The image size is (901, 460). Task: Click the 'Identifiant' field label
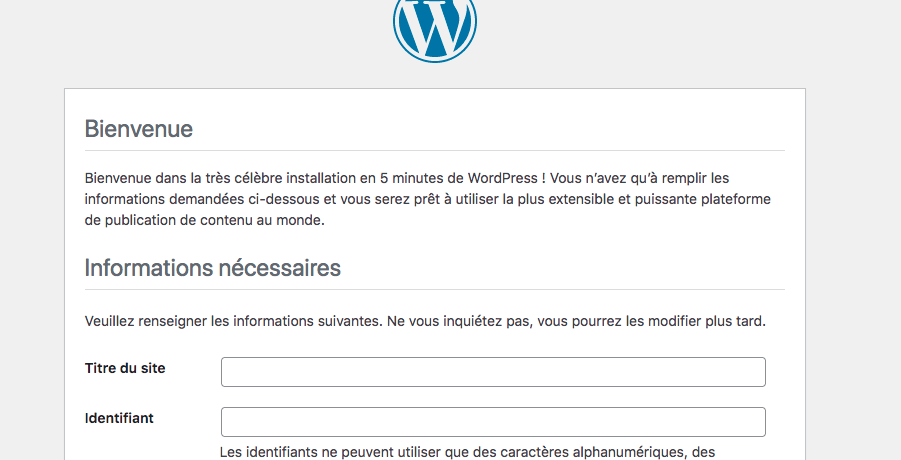coord(119,418)
